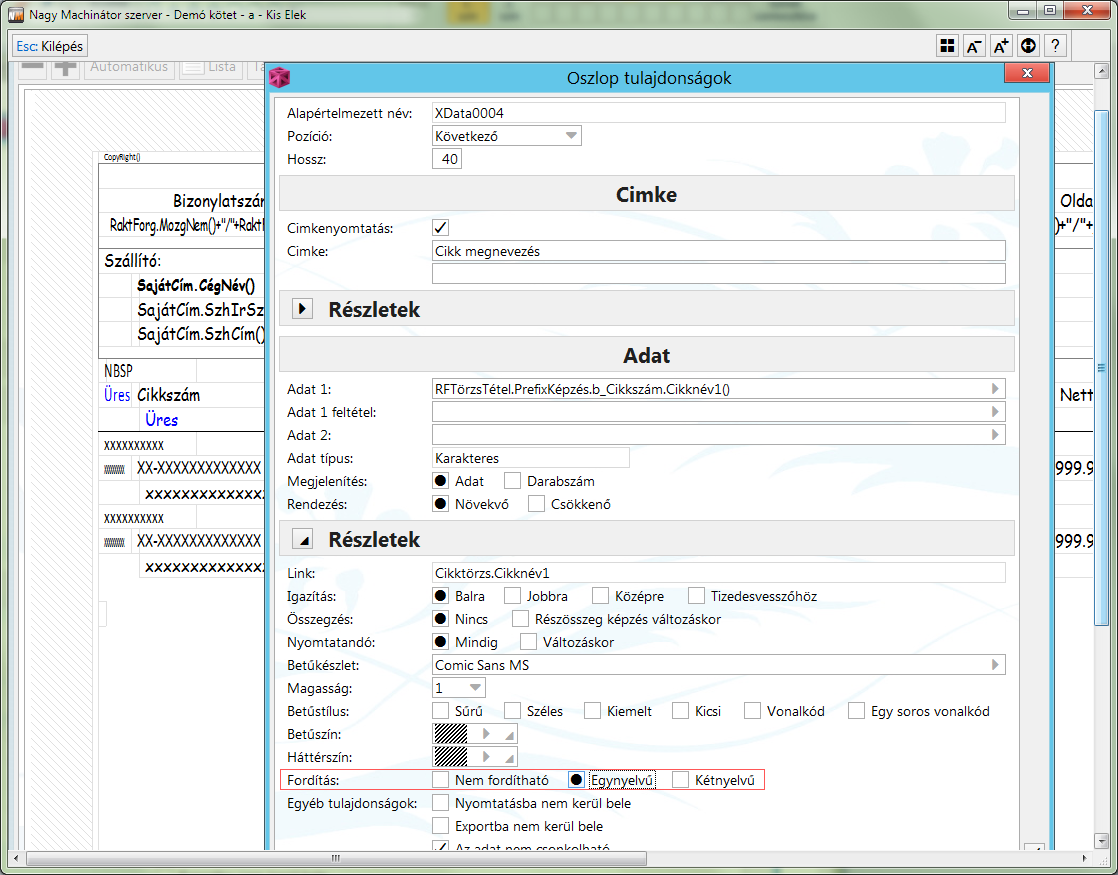Click the pink cube icon in dialog title
Viewport: 1118px width, 875px height.
click(x=280, y=78)
